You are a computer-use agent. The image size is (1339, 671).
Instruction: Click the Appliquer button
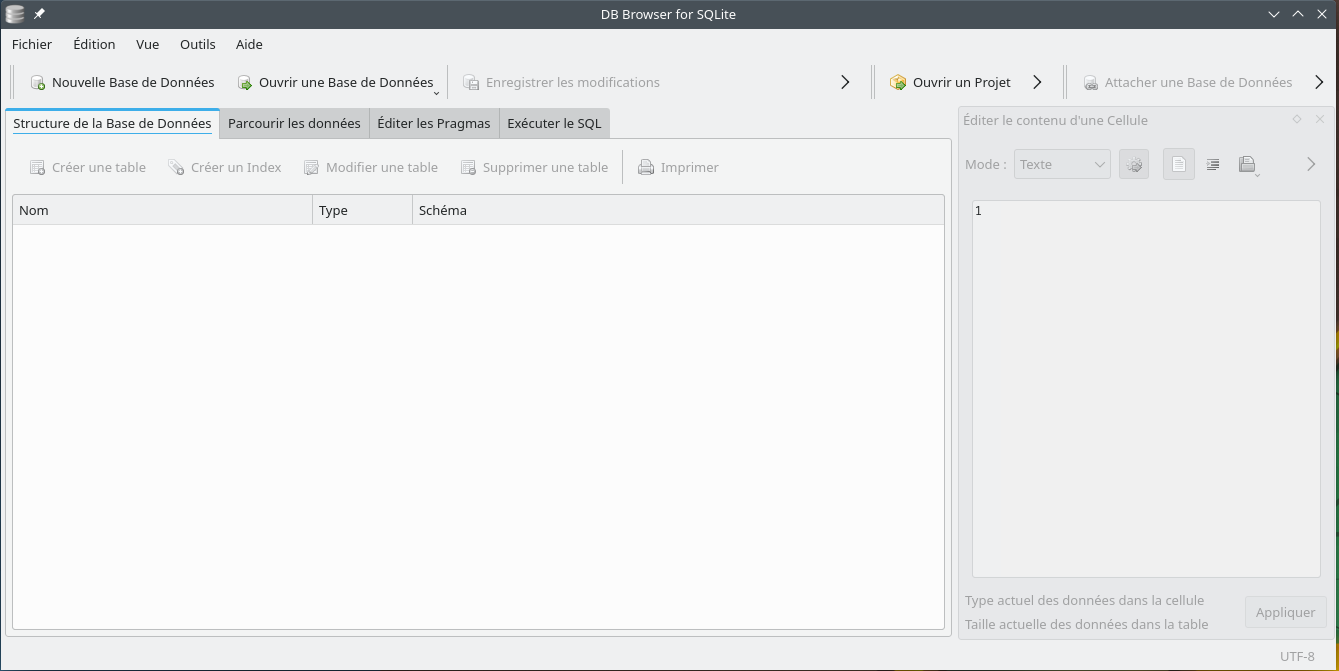1285,612
